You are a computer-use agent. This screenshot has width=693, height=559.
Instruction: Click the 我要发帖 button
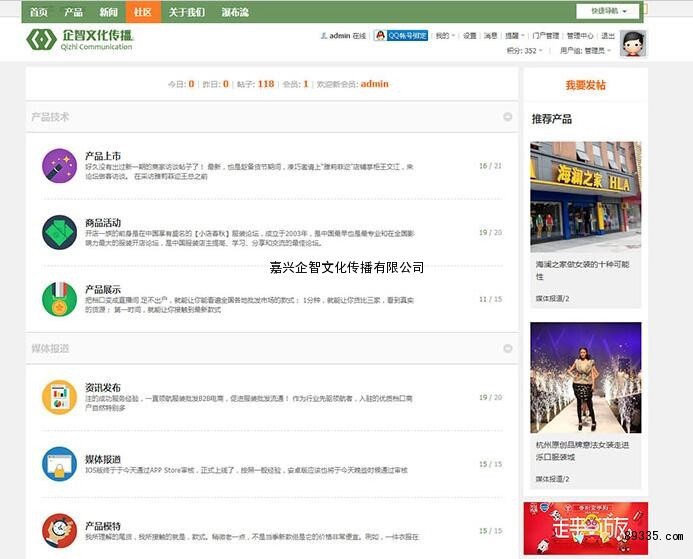point(585,86)
